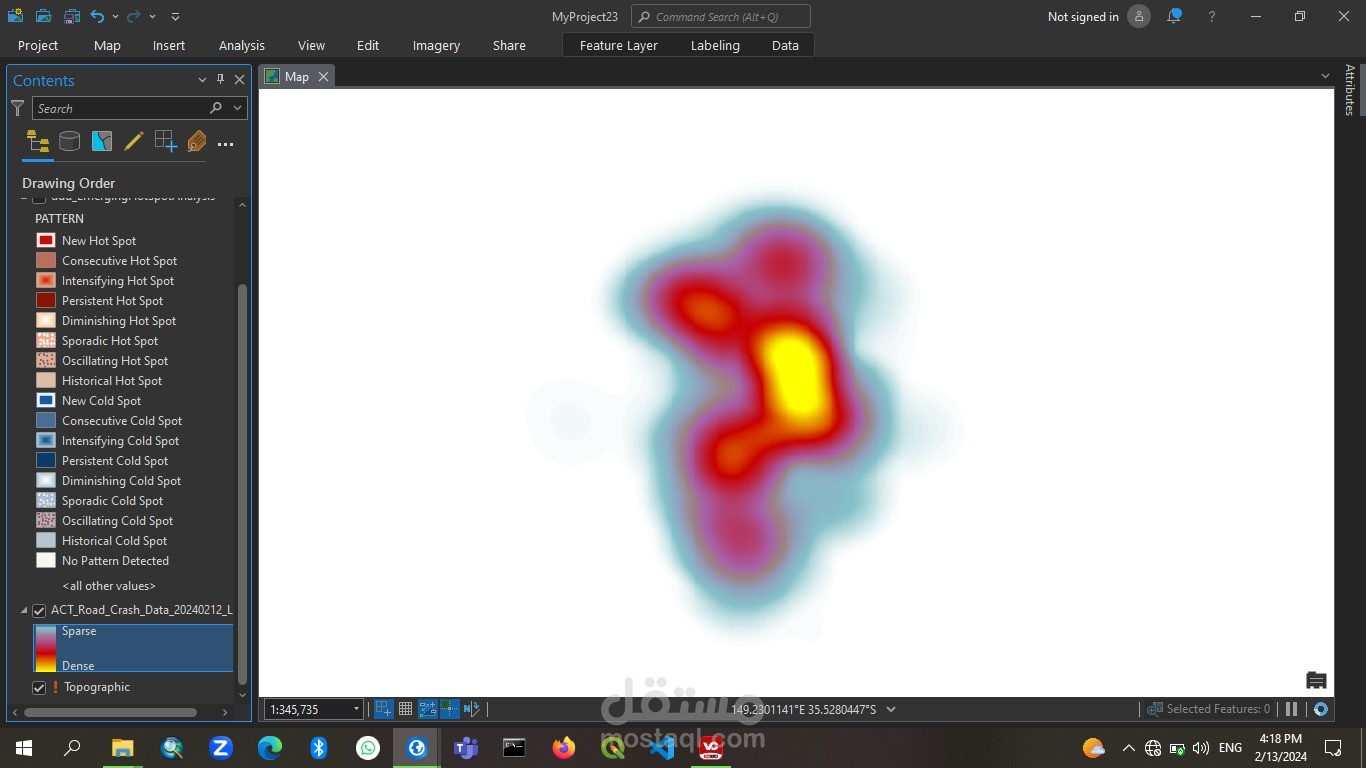The width and height of the screenshot is (1366, 768).
Task: Select List By Labeling tag icon
Action: point(197,142)
